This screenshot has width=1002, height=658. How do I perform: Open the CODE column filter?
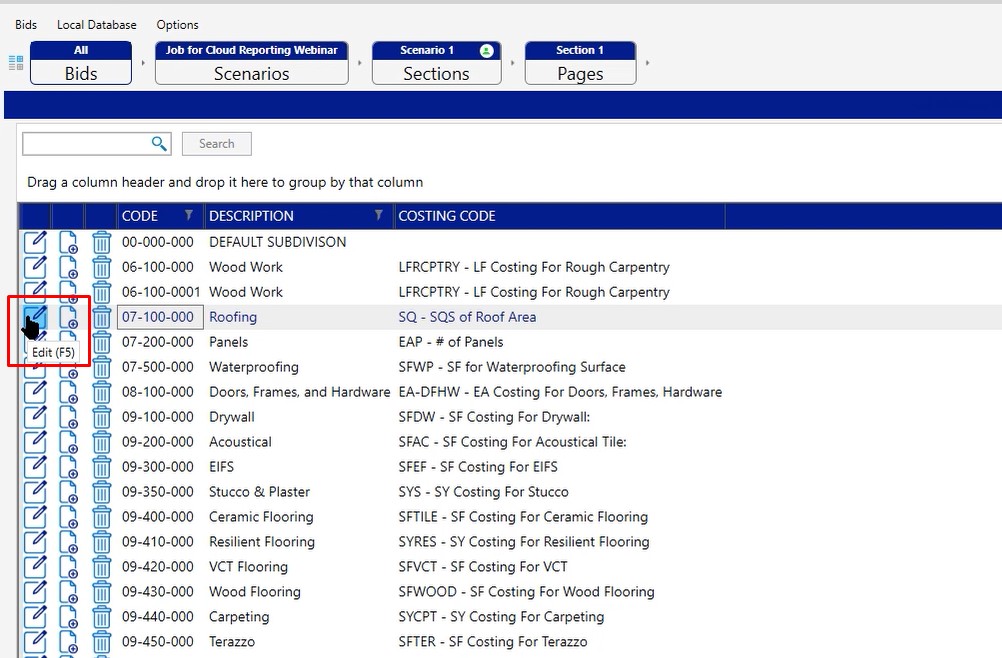click(x=189, y=216)
